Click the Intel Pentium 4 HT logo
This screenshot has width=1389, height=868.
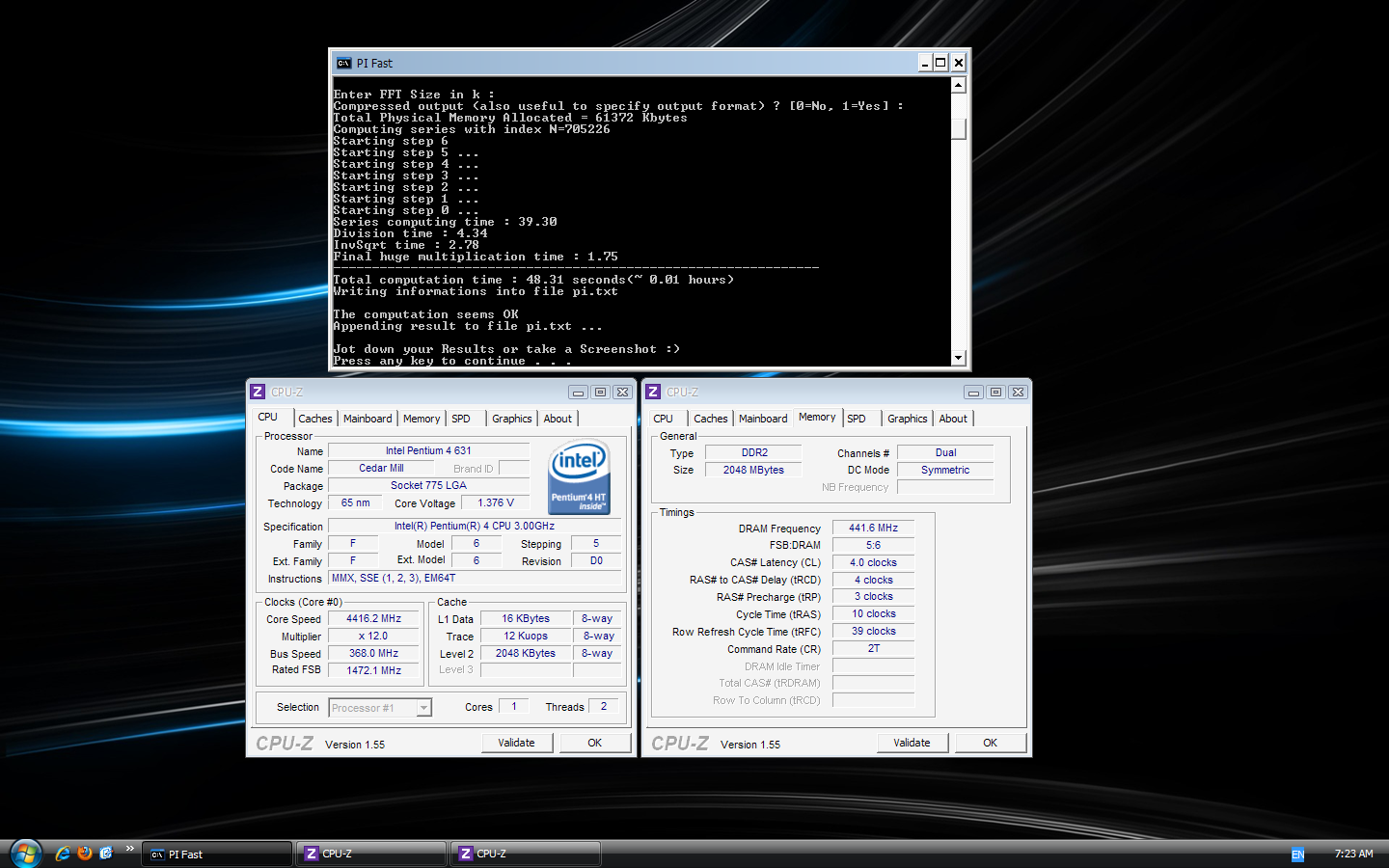point(579,476)
